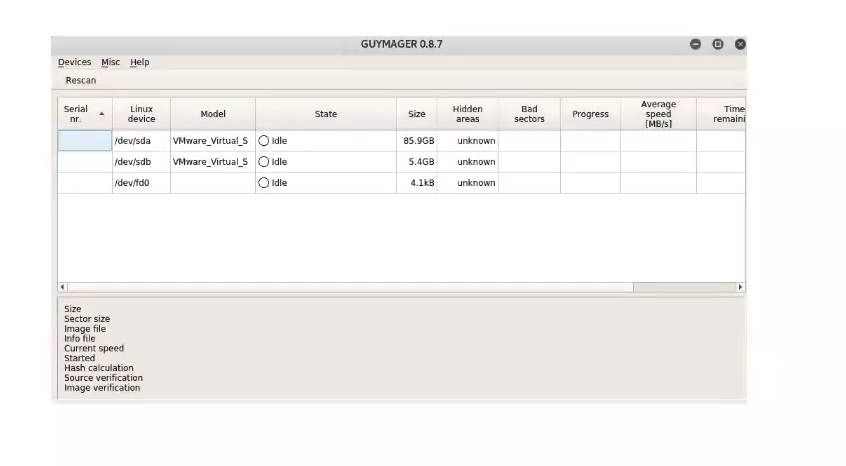846x466 pixels.
Task: Click the horizontal scrollbar left arrow
Action: 63,287
